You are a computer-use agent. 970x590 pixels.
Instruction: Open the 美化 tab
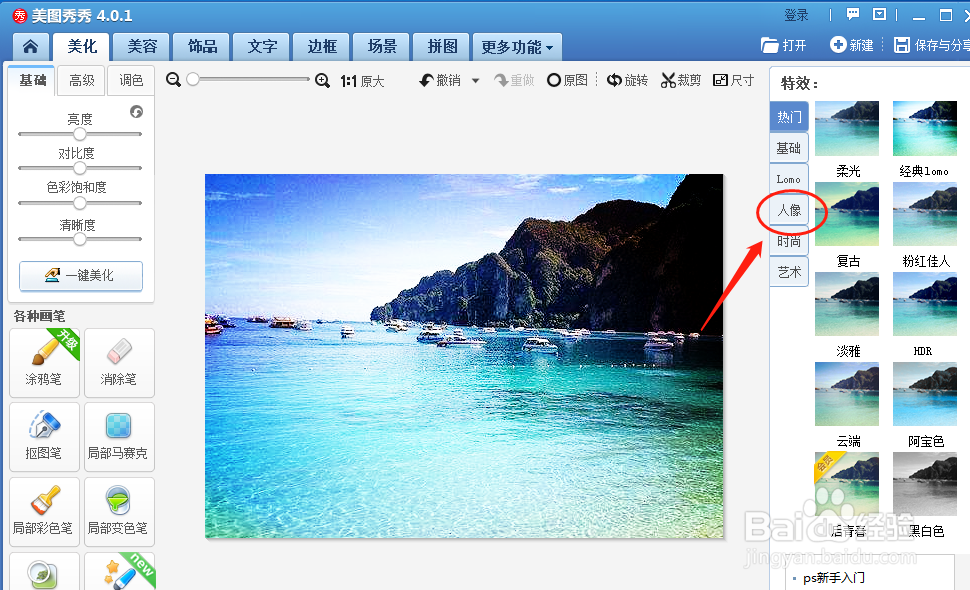pos(82,46)
